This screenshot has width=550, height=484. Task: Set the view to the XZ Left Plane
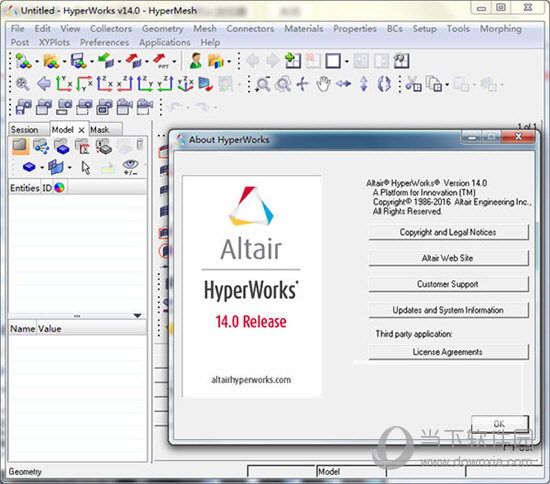[x=105, y=84]
